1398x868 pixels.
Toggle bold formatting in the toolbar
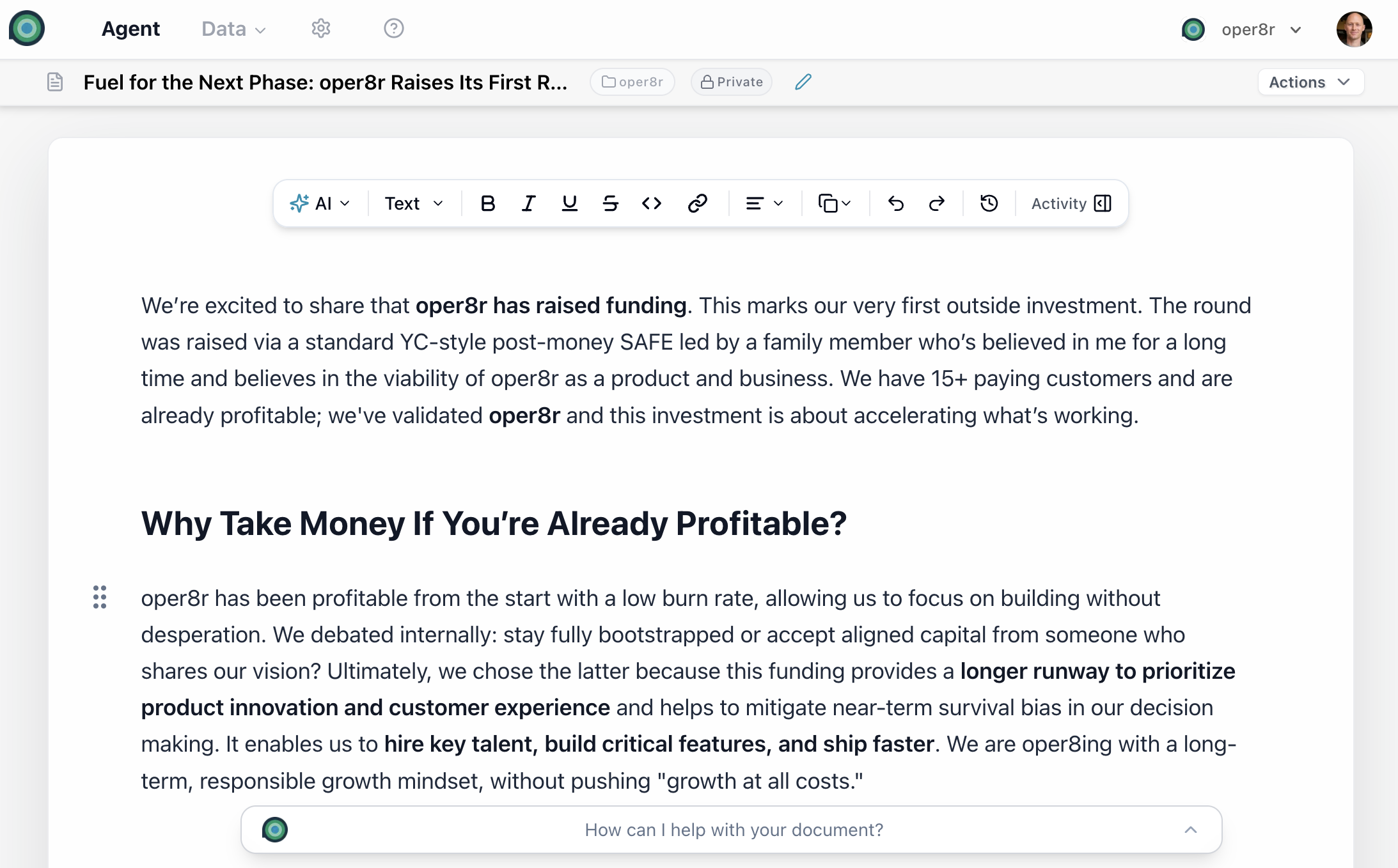487,203
